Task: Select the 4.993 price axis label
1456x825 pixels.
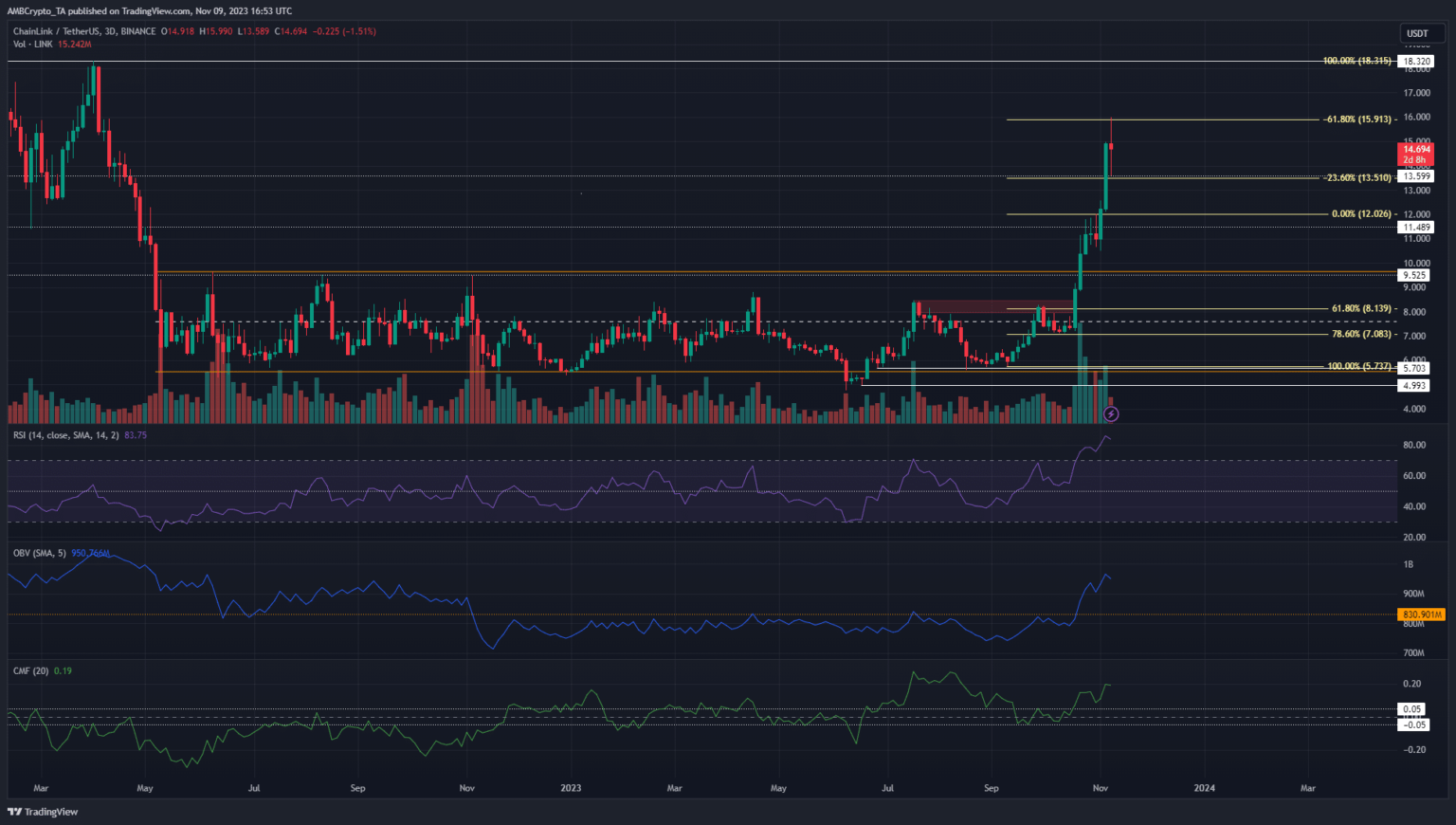Action: click(x=1414, y=386)
